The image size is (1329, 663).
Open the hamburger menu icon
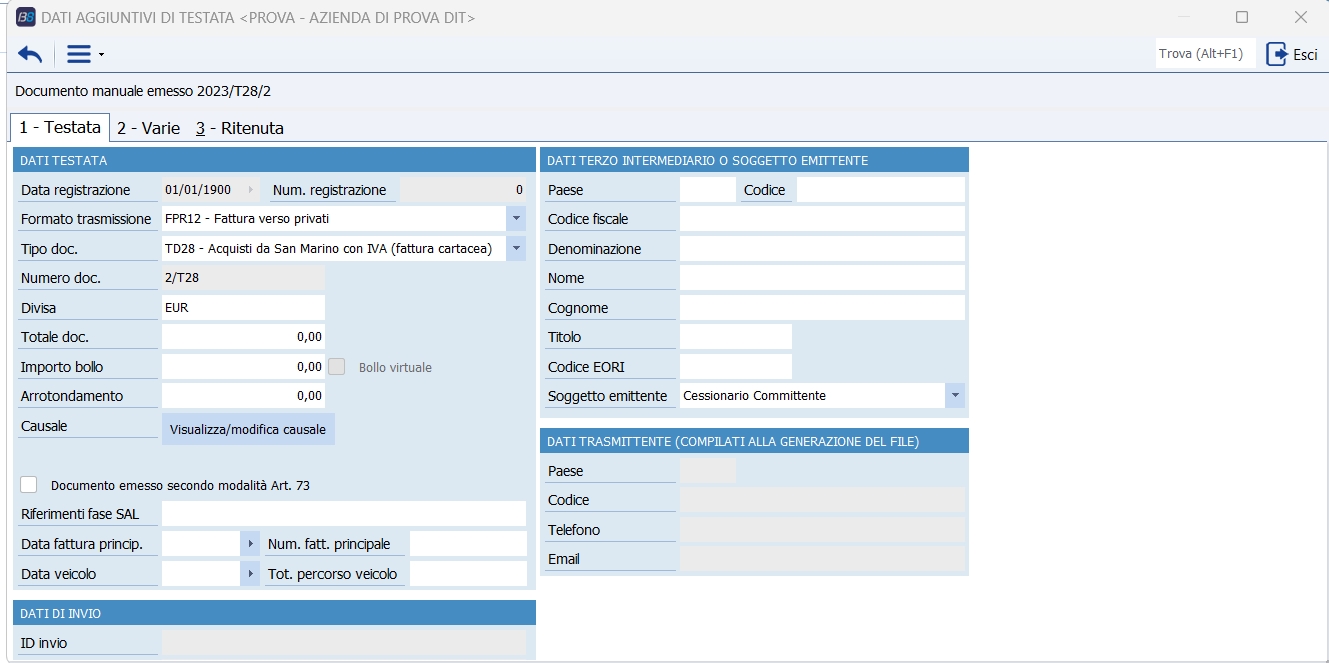79,54
